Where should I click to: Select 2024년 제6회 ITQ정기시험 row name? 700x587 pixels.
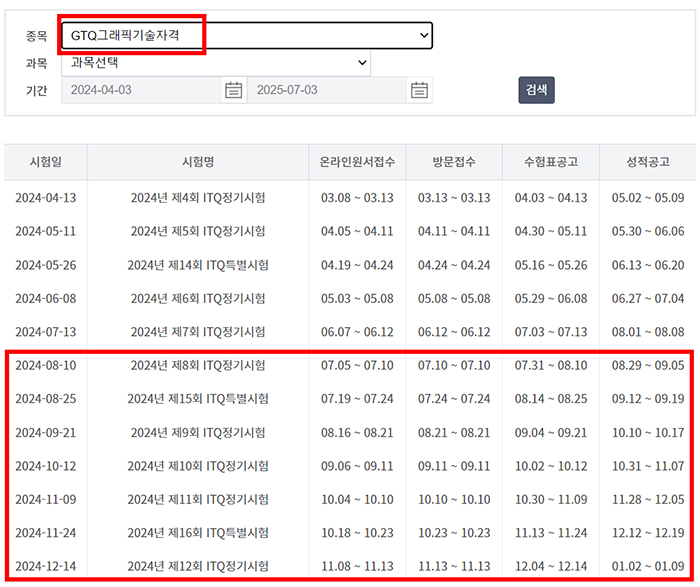click(198, 298)
